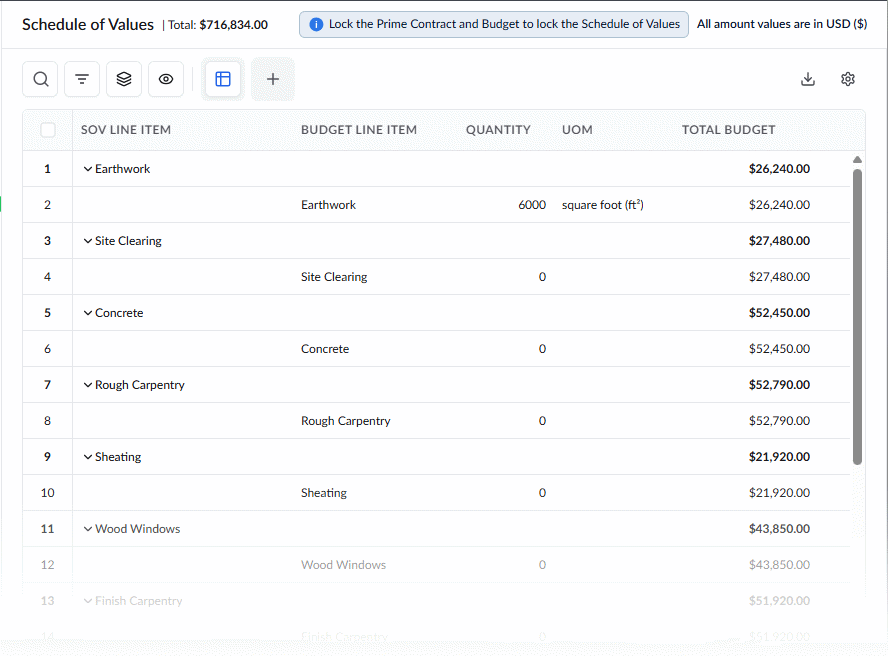Click the Total: $716,834.00 label
Image resolution: width=888 pixels, height=656 pixels.
pyautogui.click(x=218, y=25)
